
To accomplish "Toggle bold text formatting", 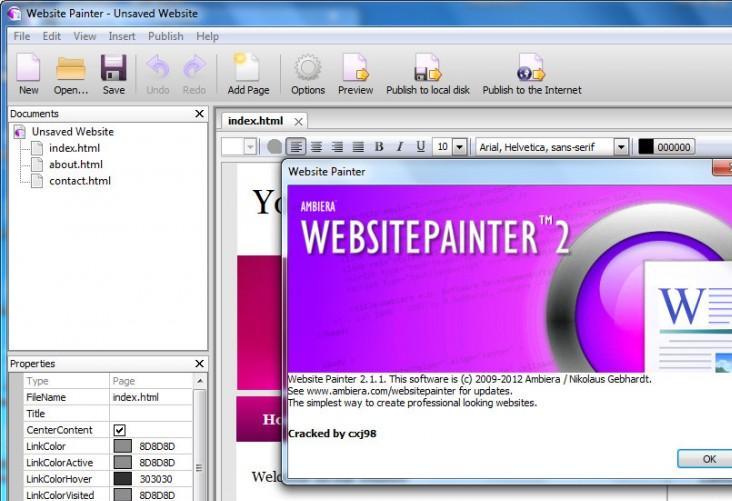I will tap(379, 147).
